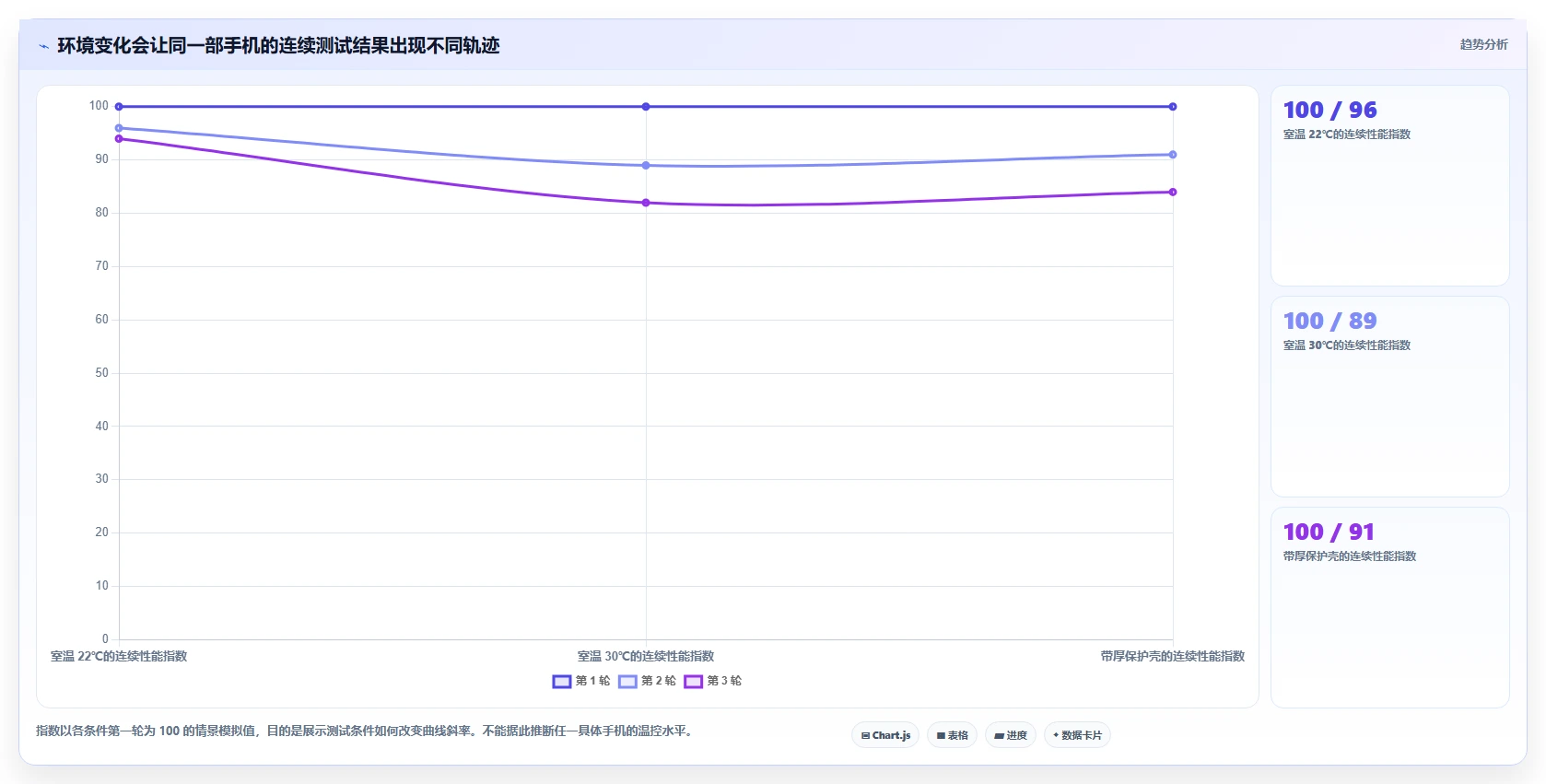
Task: Click the round 3 data point at 室温 30°C
Action: point(646,203)
